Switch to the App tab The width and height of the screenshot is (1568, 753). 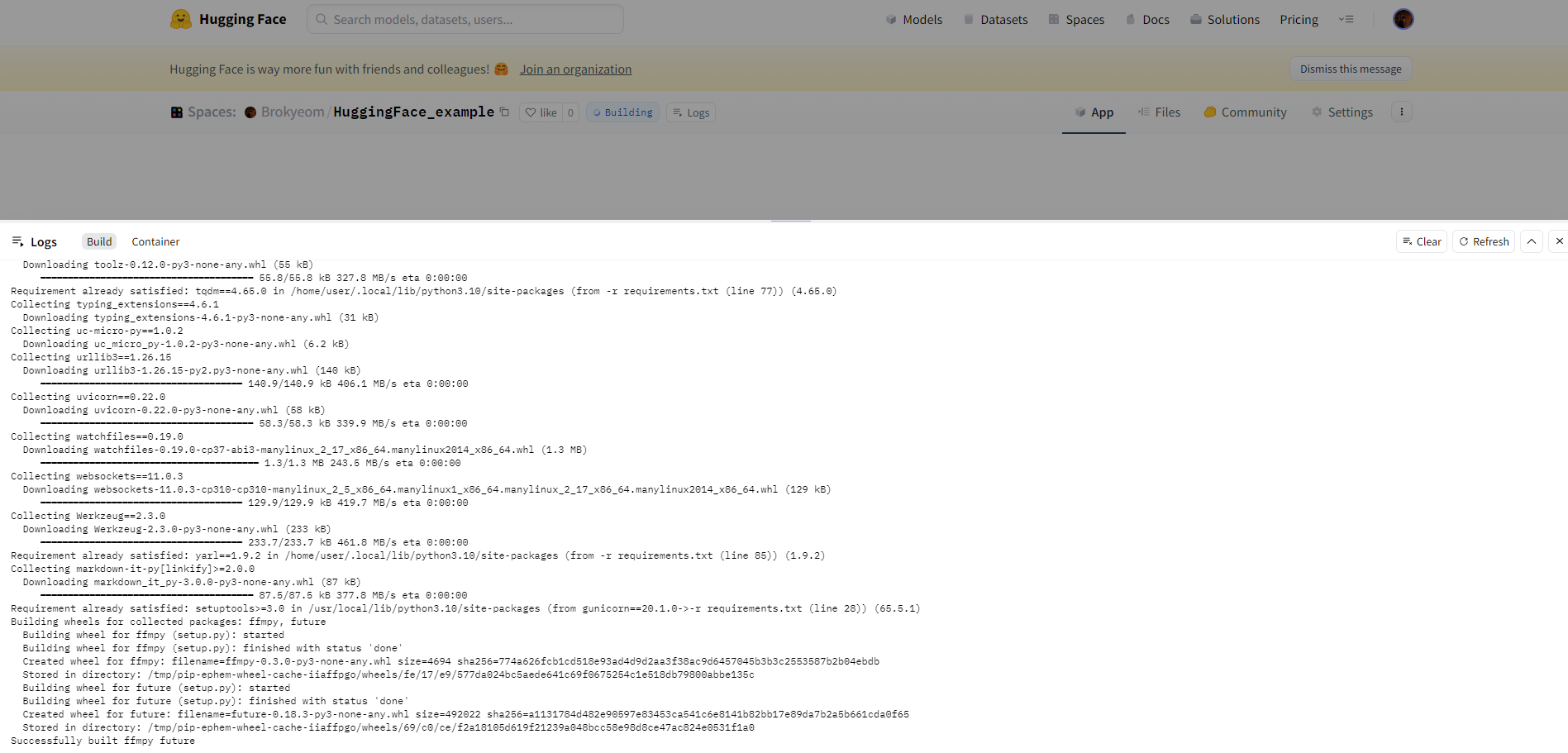1094,112
